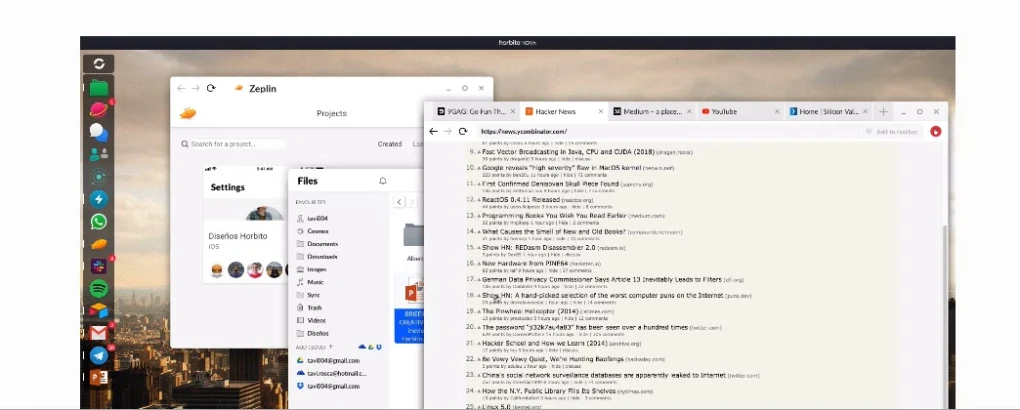The image size is (1020, 410).
Task: Go back in the Zeplin window
Action: pos(181,88)
